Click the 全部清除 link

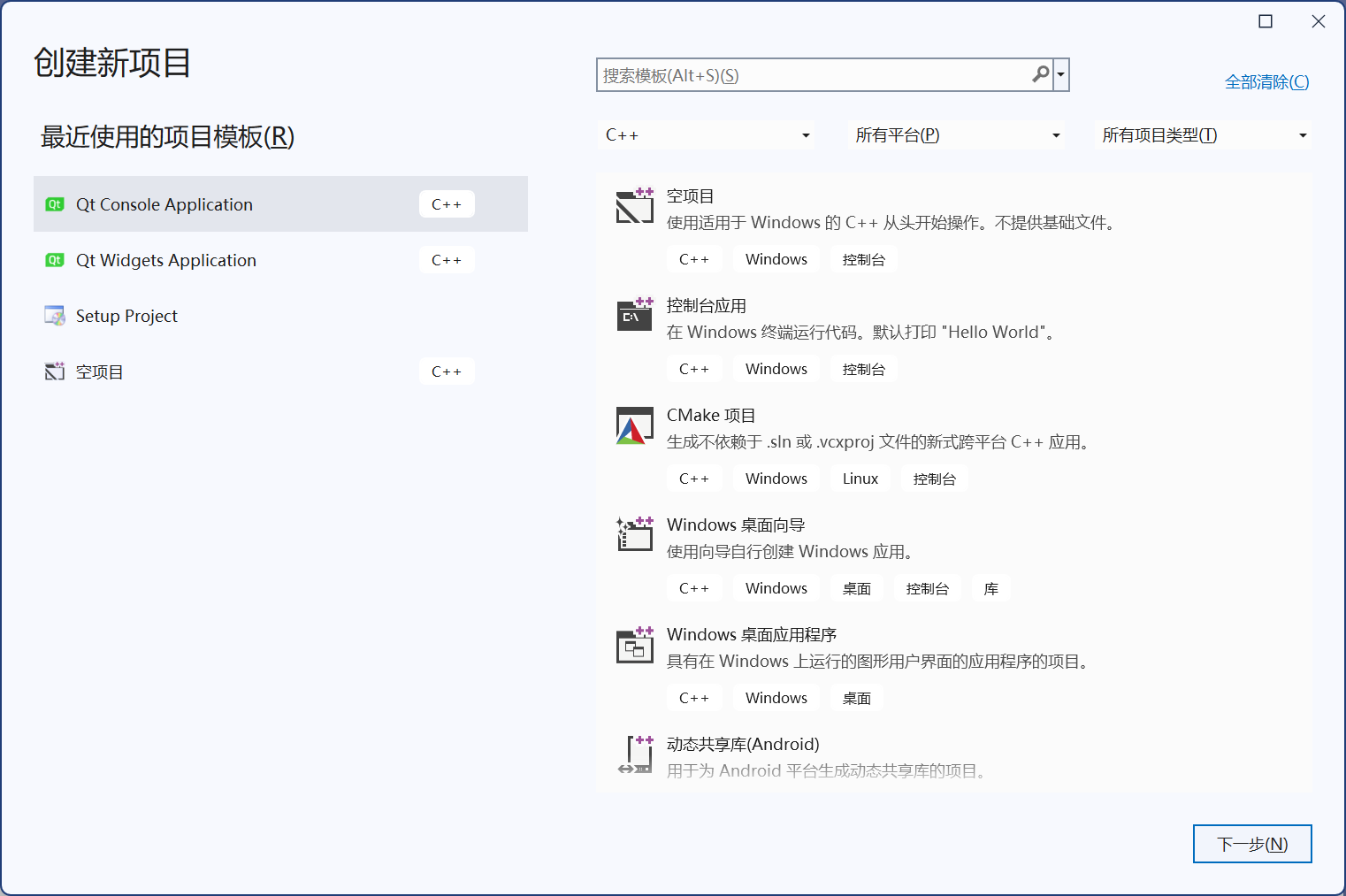tap(1266, 82)
